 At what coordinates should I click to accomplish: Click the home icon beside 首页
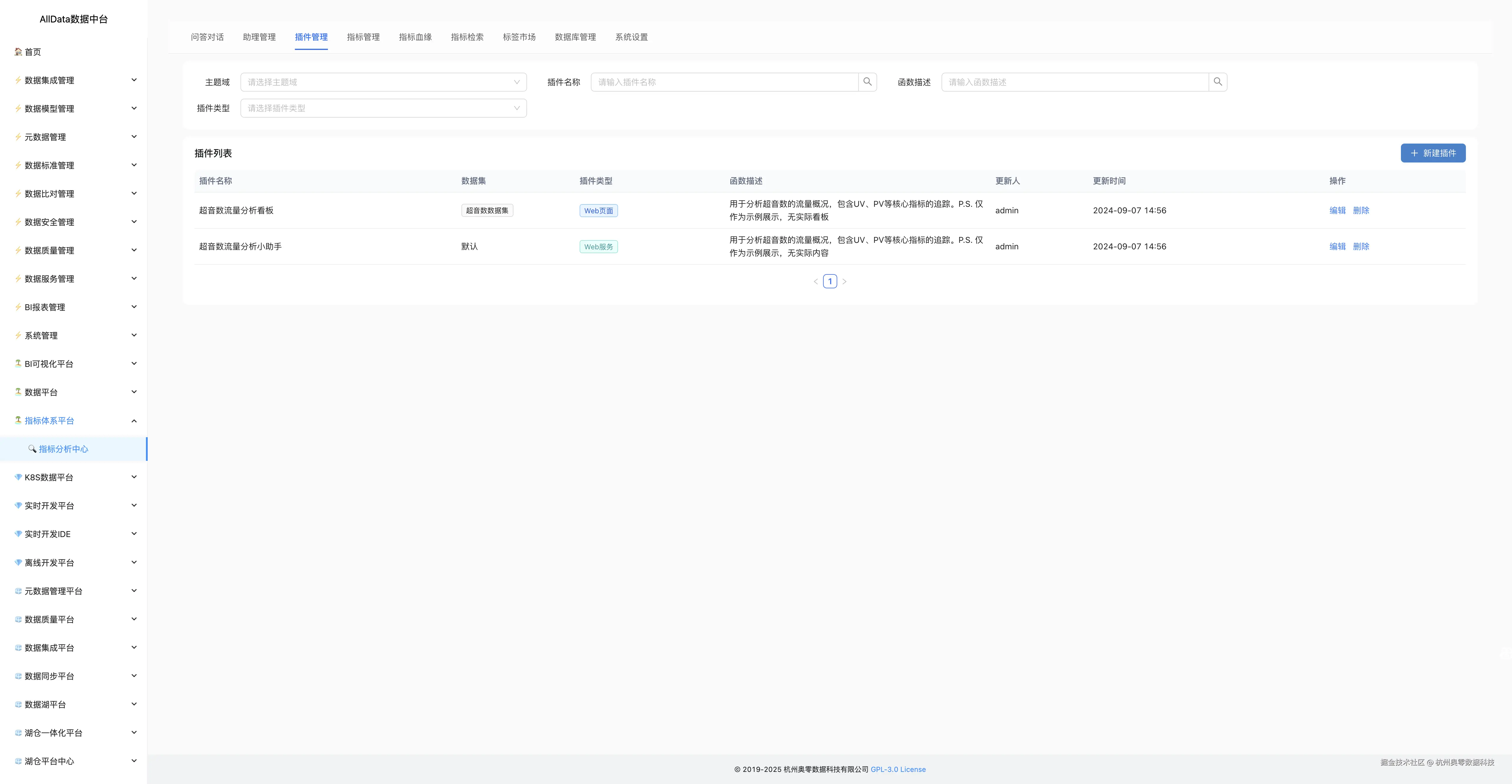pos(18,52)
